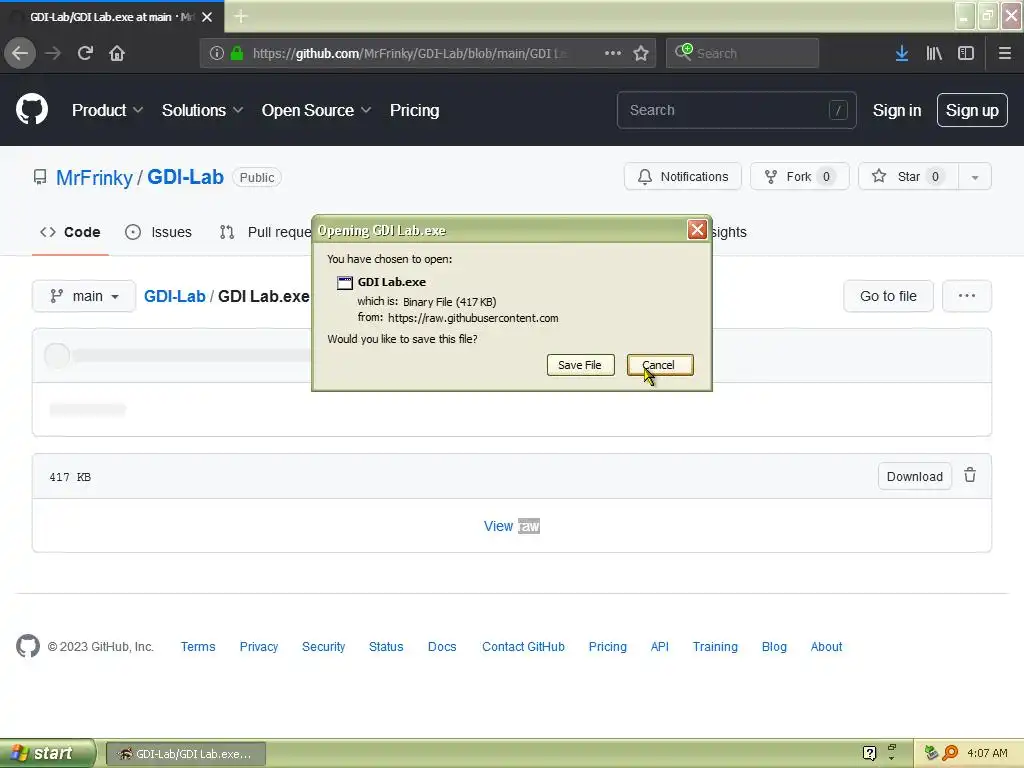Show site information icon in address bar
The width and height of the screenshot is (1024, 768).
(216, 53)
